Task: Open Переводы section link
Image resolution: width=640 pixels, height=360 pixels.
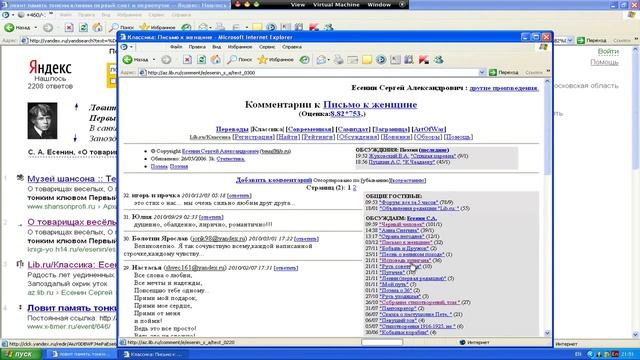Action: (x=232, y=129)
